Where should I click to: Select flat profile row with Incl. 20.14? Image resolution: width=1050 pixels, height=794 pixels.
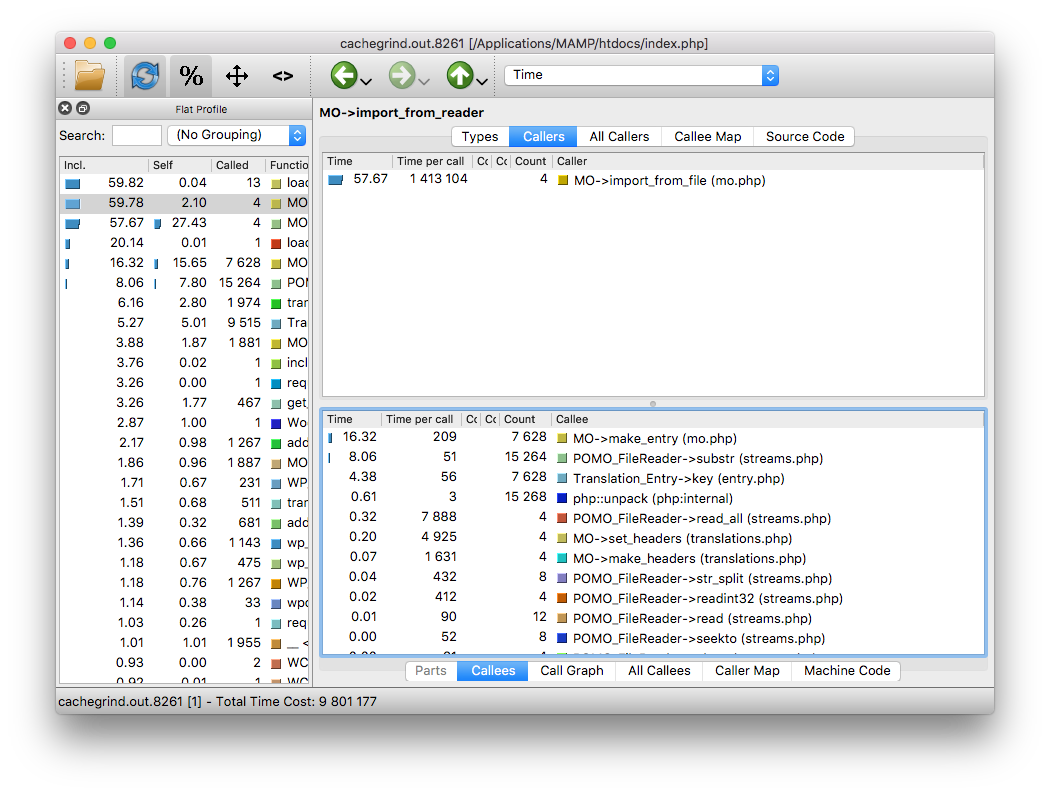185,243
